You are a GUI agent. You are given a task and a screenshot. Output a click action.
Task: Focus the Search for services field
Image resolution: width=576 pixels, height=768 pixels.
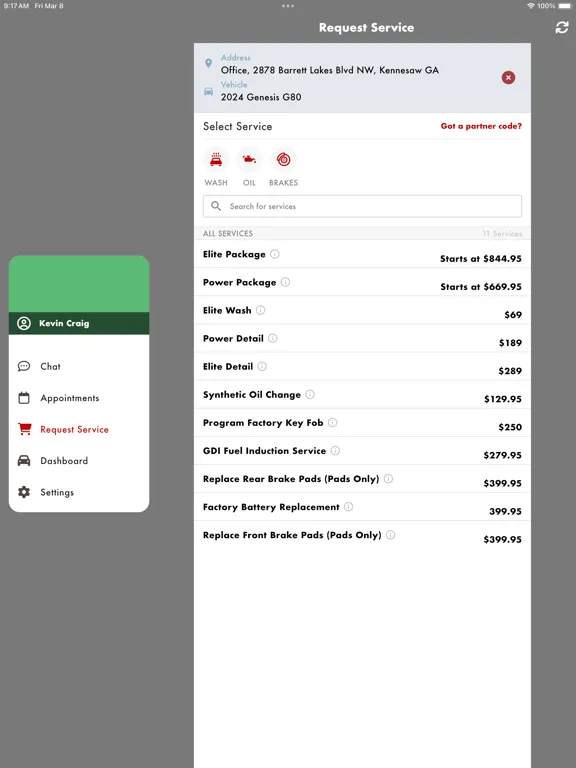coord(362,206)
